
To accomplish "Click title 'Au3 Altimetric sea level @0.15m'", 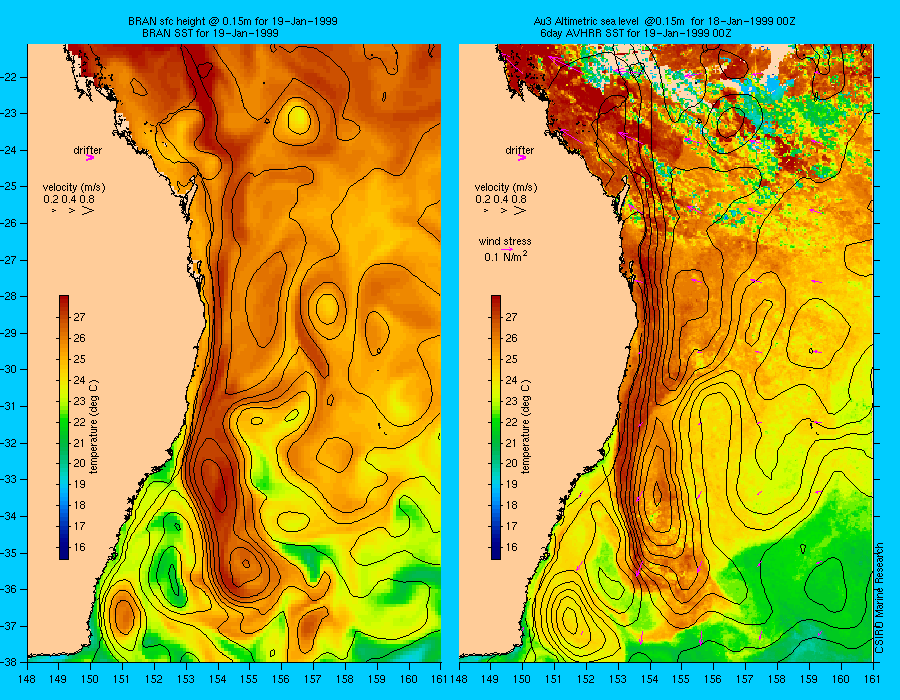I will [x=610, y=21].
